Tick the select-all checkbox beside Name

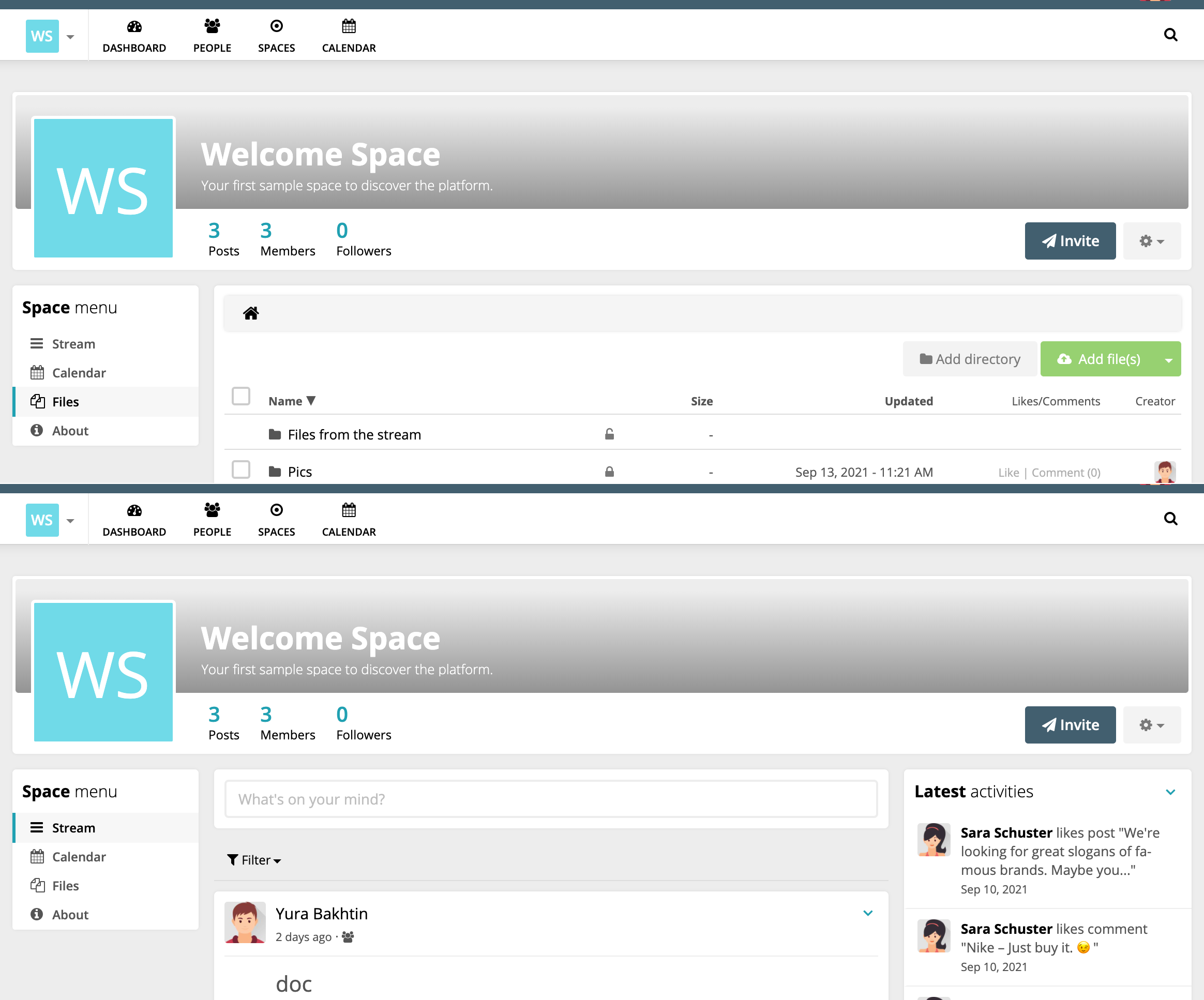tap(241, 396)
